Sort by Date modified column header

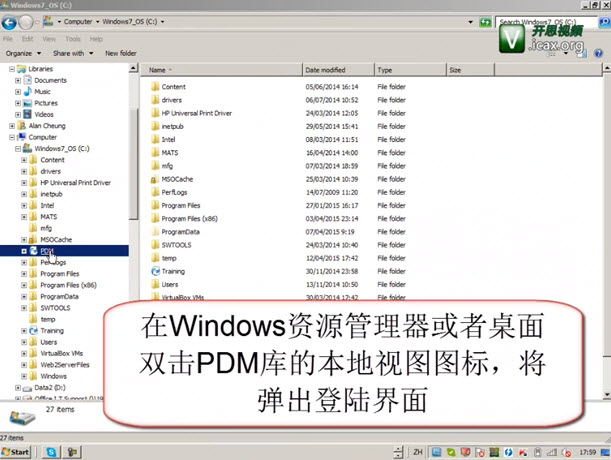point(338,70)
